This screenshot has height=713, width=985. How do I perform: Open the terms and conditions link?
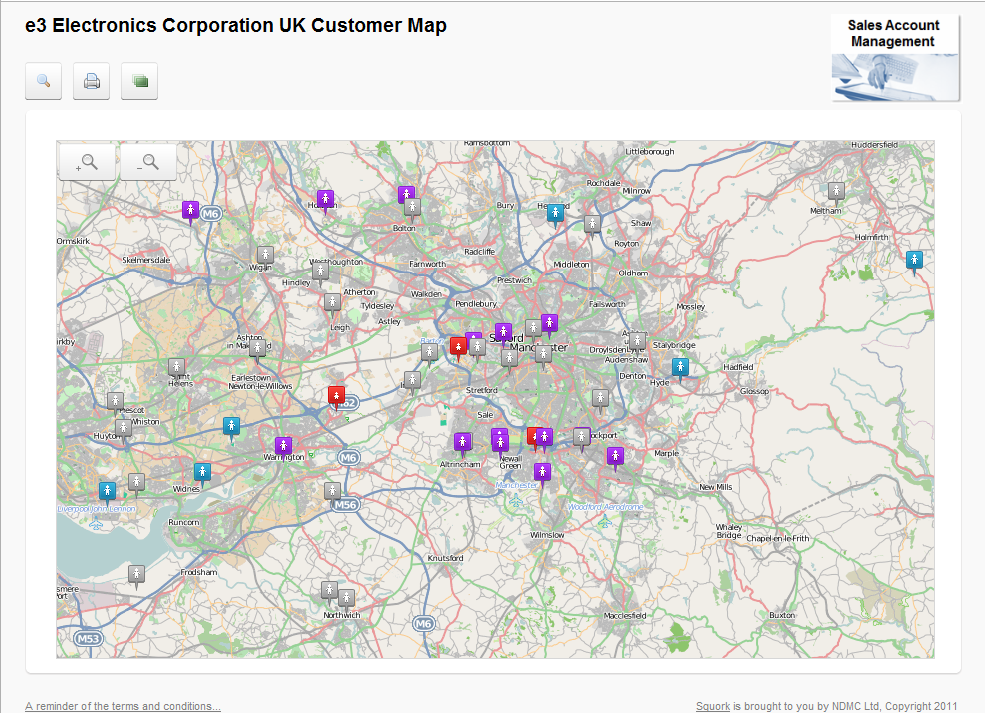pyautogui.click(x=122, y=705)
